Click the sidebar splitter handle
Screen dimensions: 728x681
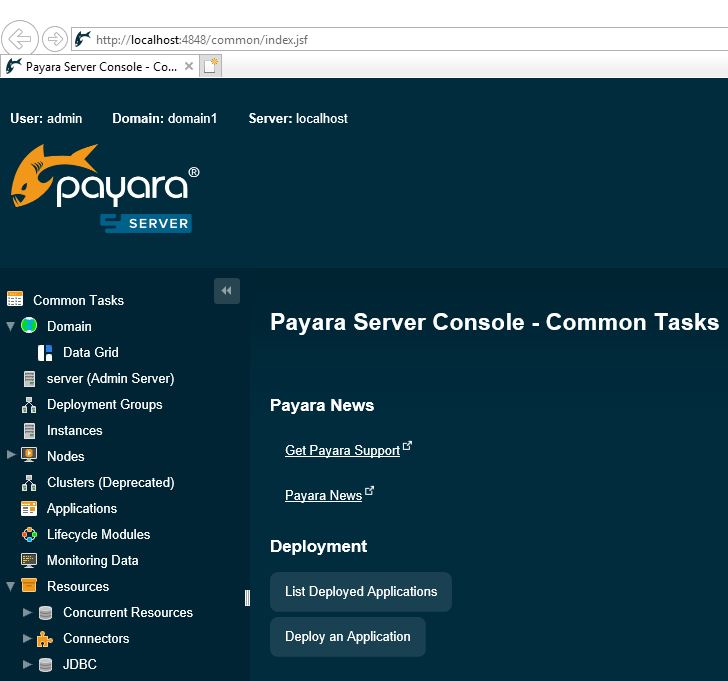click(247, 598)
